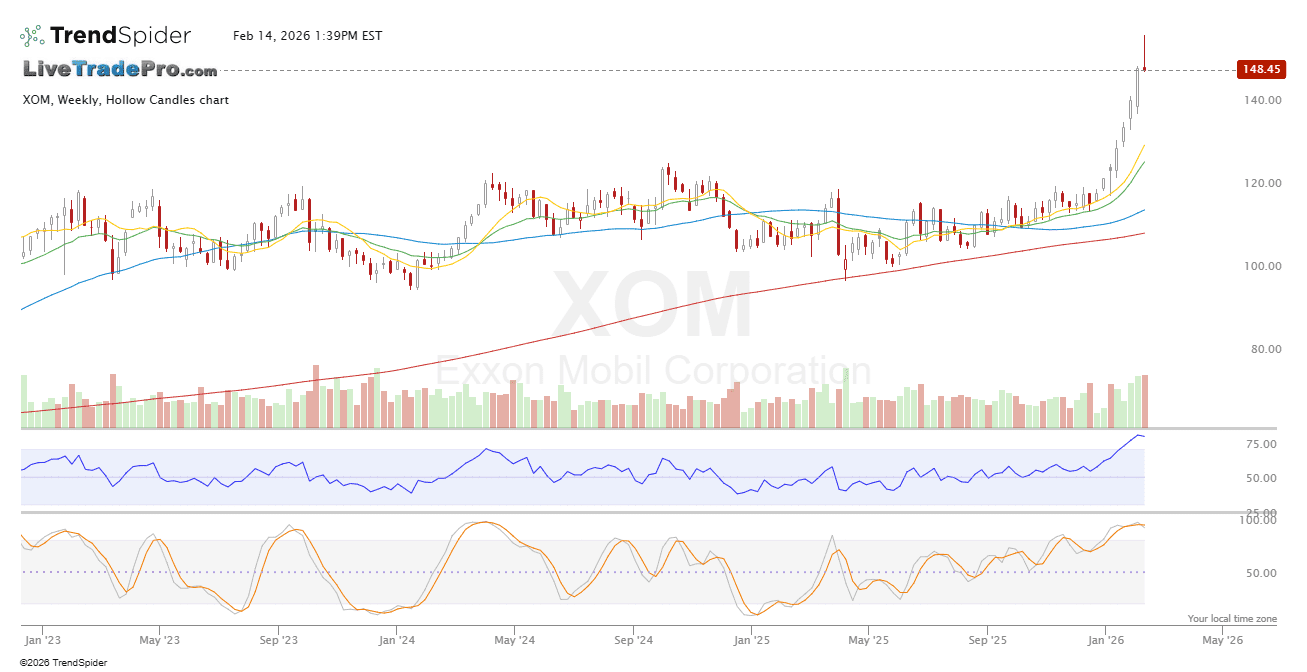Image resolution: width=1307 pixels, height=672 pixels.
Task: Click the ©2026 TrendSpider copyright text
Action: [63, 662]
